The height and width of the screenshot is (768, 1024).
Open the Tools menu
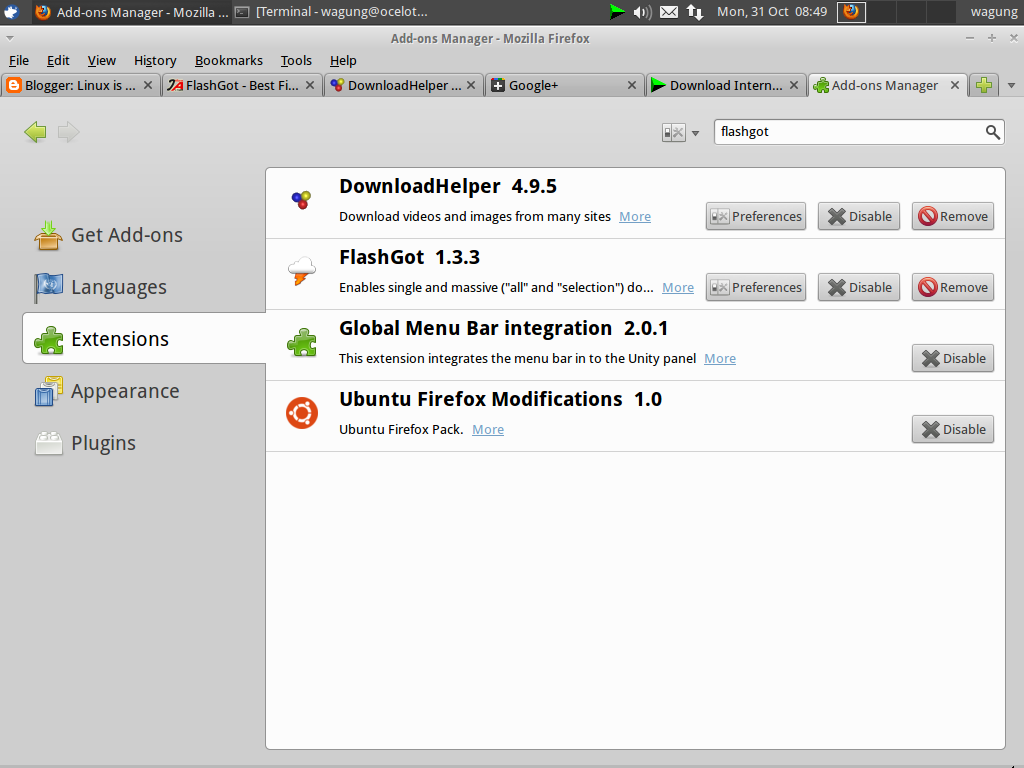point(296,61)
